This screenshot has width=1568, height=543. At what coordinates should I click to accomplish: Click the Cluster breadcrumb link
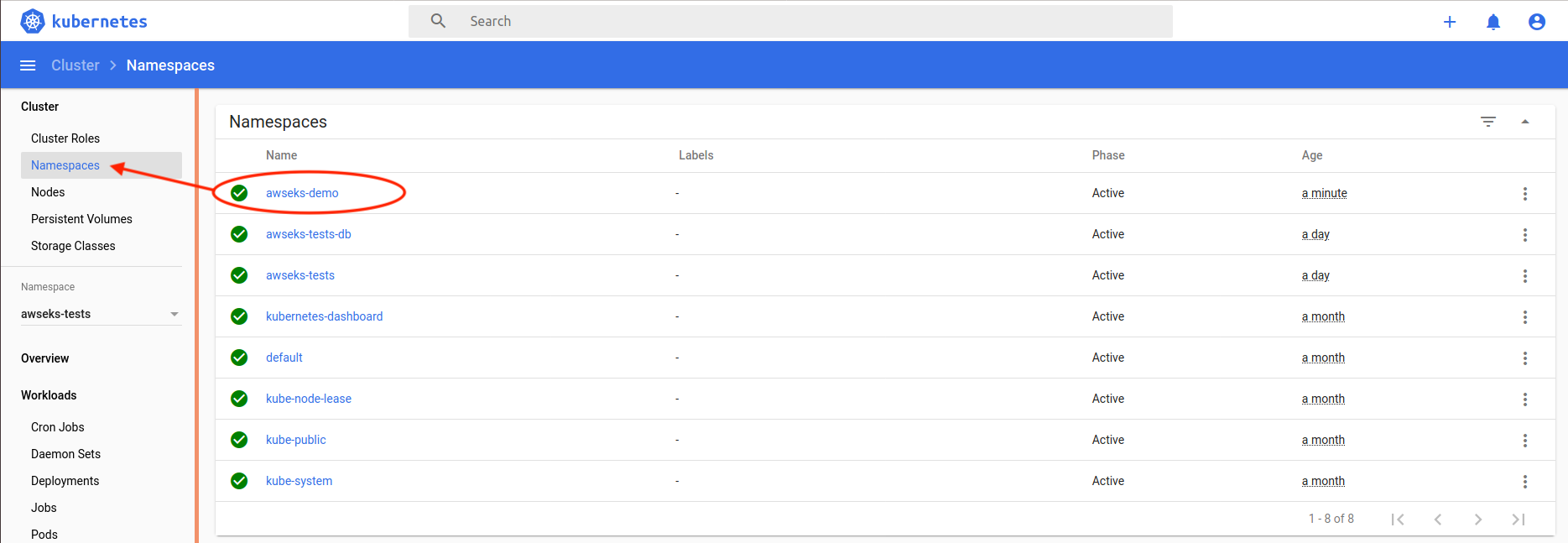point(75,65)
